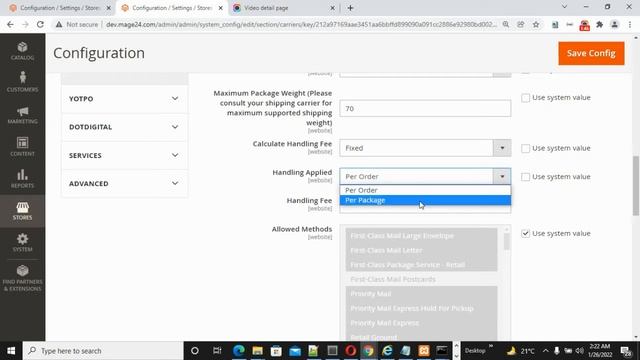Open the browser tab search chevron
This screenshot has height=360, width=640.
[x=564, y=7]
